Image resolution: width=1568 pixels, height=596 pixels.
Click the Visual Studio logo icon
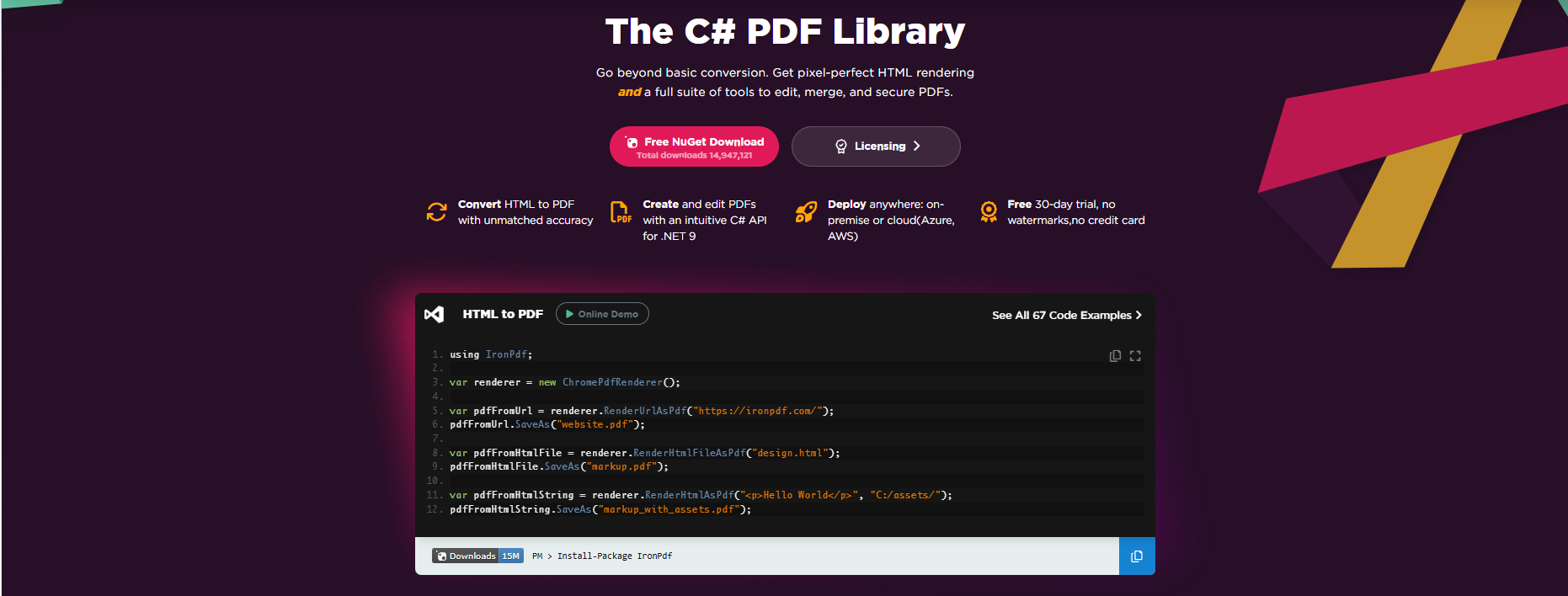pos(435,314)
